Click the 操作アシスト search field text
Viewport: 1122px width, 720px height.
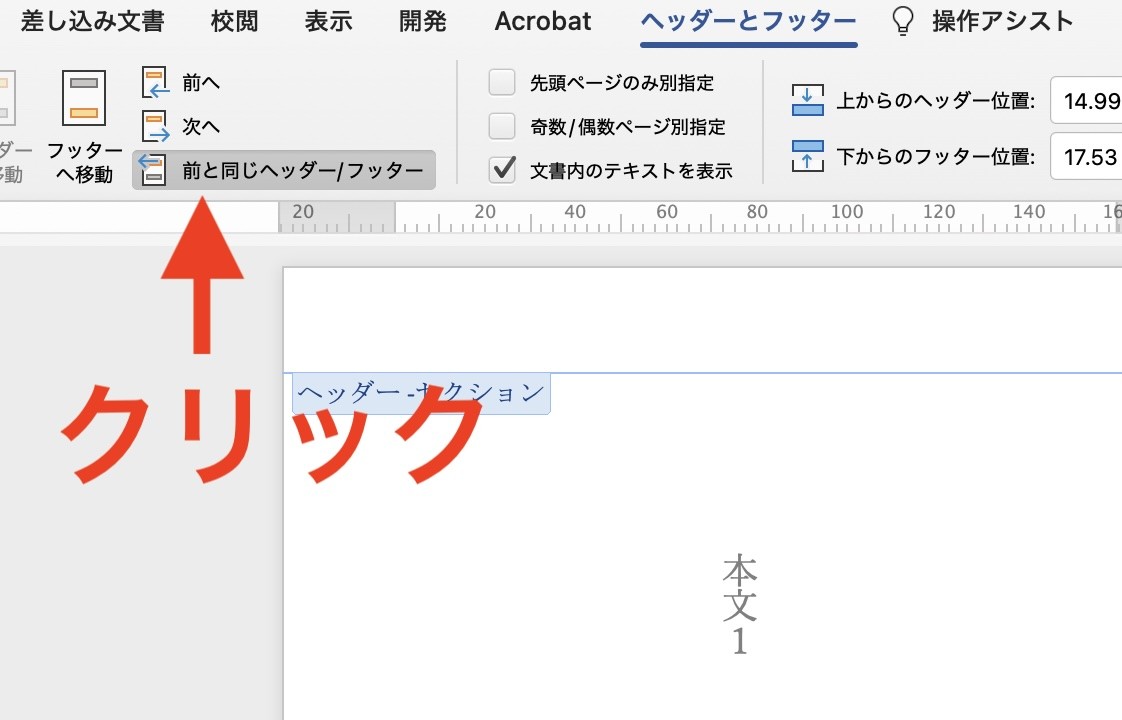[1003, 21]
